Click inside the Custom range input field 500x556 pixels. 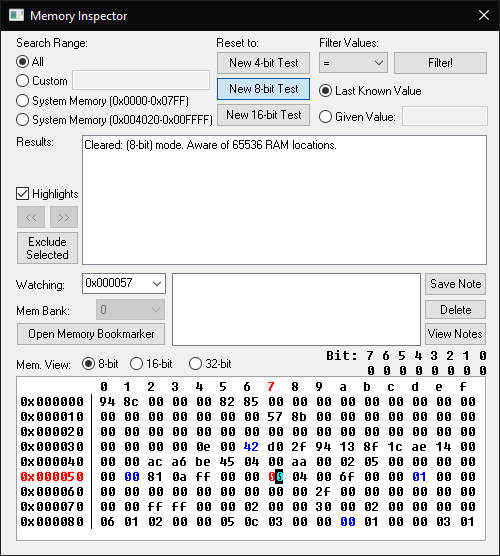[x=141, y=80]
